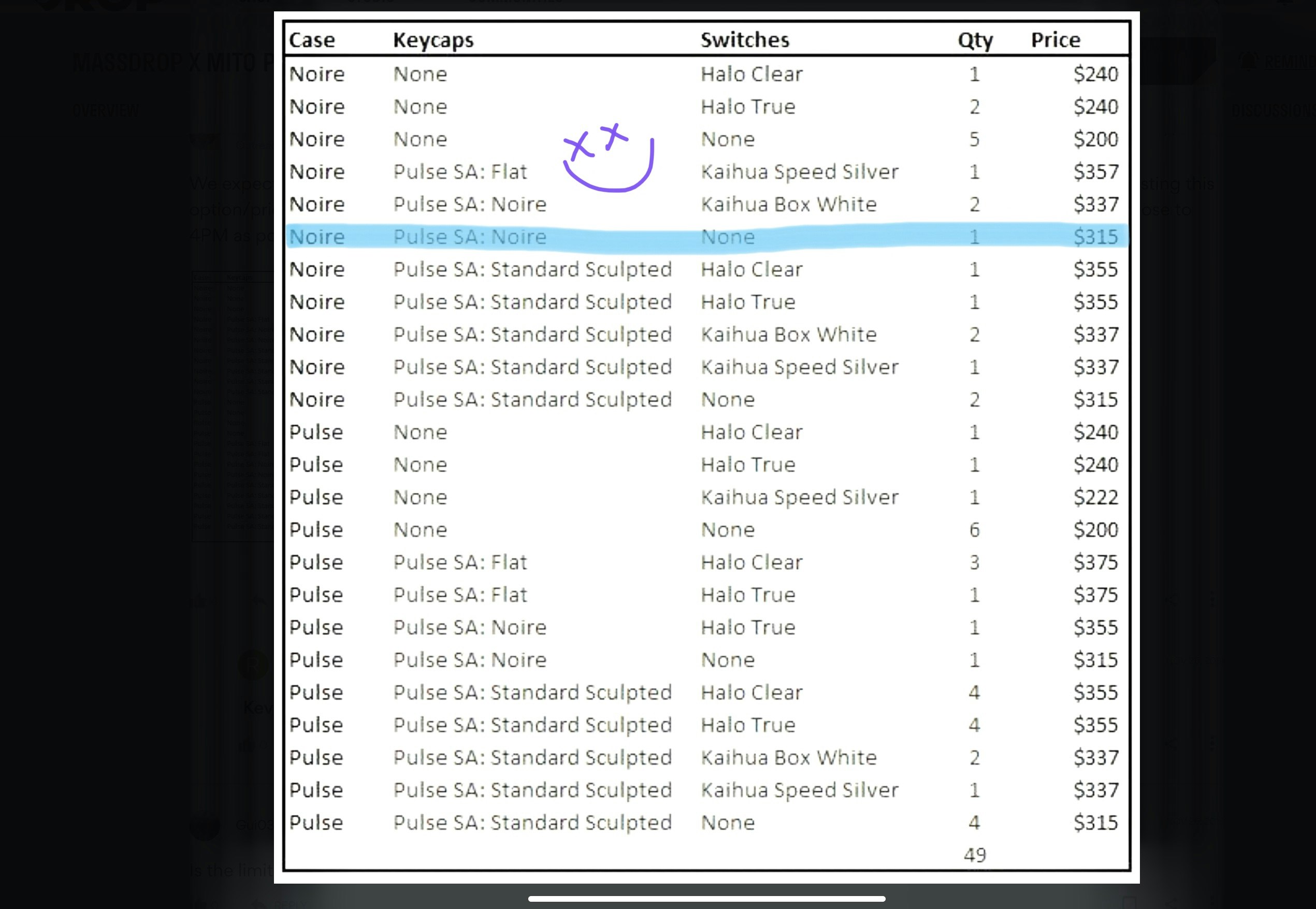Click Kaihua Box White in last Pulse rows
Image resolution: width=1316 pixels, height=909 pixels.
point(789,757)
